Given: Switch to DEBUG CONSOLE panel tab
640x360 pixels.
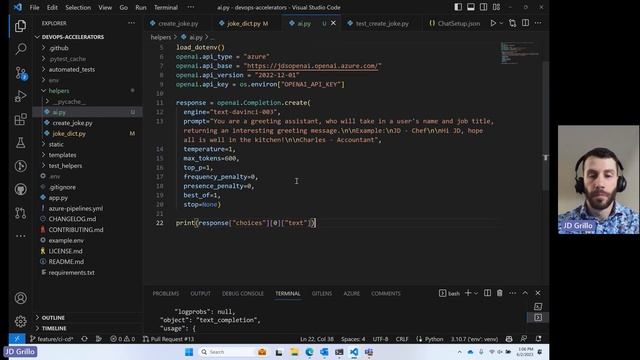Looking at the screenshot, I should click(x=243, y=293).
